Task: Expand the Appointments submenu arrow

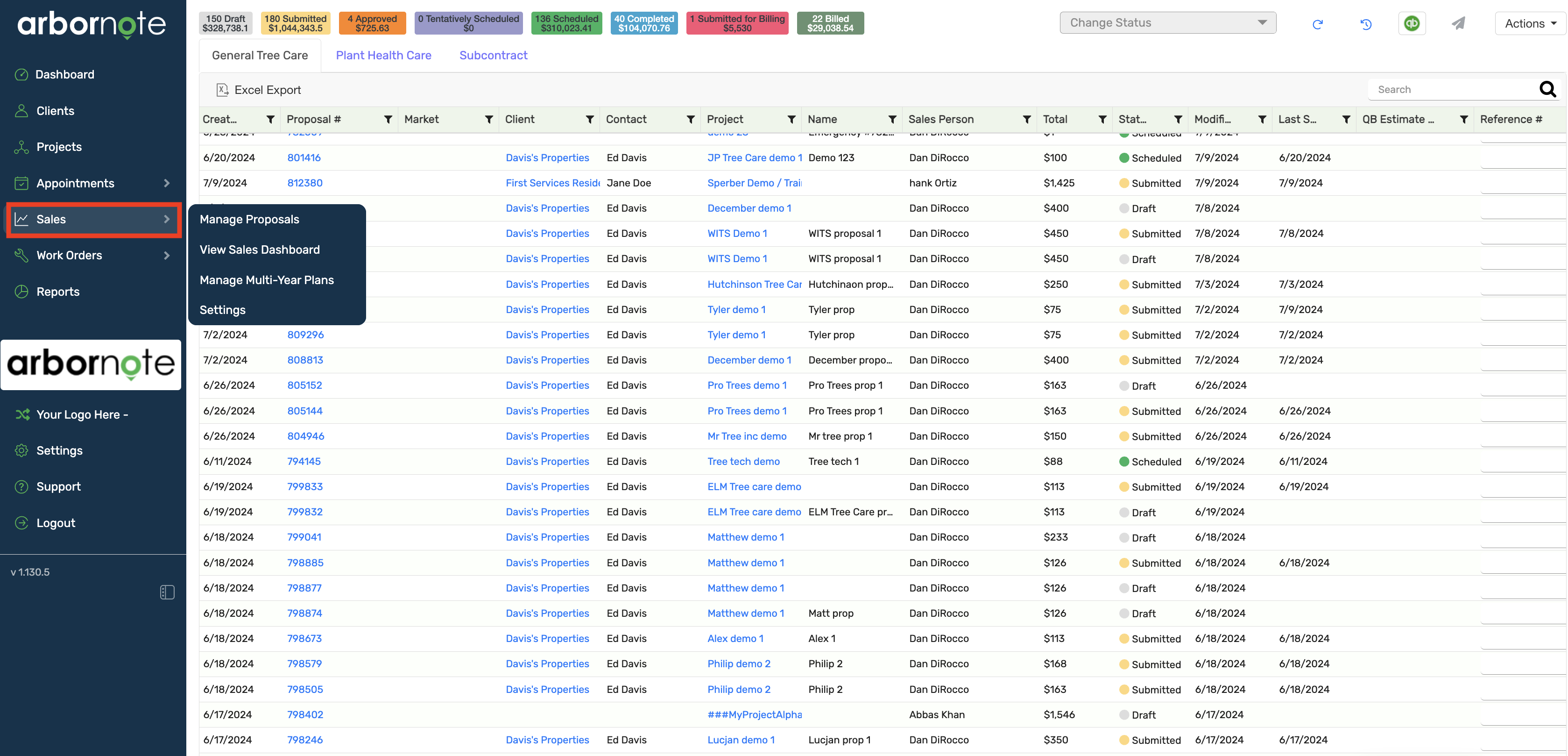Action: coord(167,183)
